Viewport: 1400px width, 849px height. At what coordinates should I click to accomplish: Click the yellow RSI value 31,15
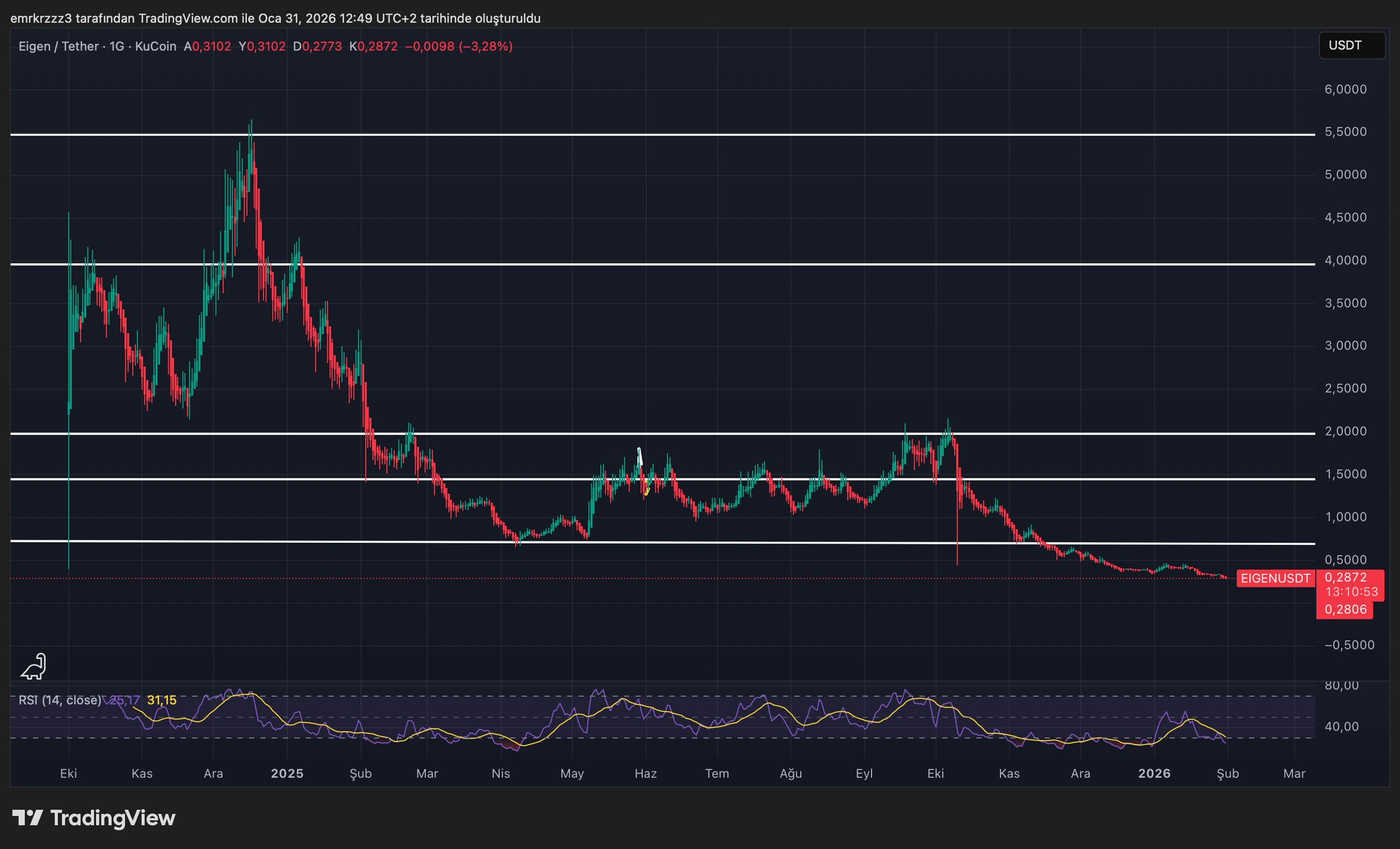click(161, 700)
